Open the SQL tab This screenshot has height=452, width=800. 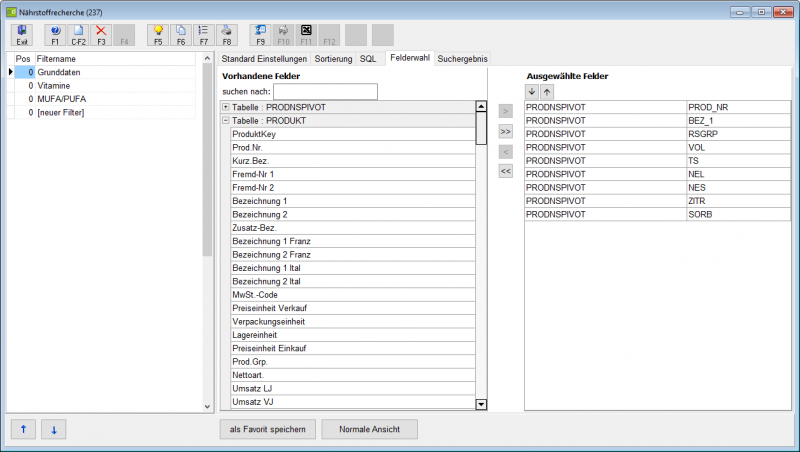tap(368, 59)
